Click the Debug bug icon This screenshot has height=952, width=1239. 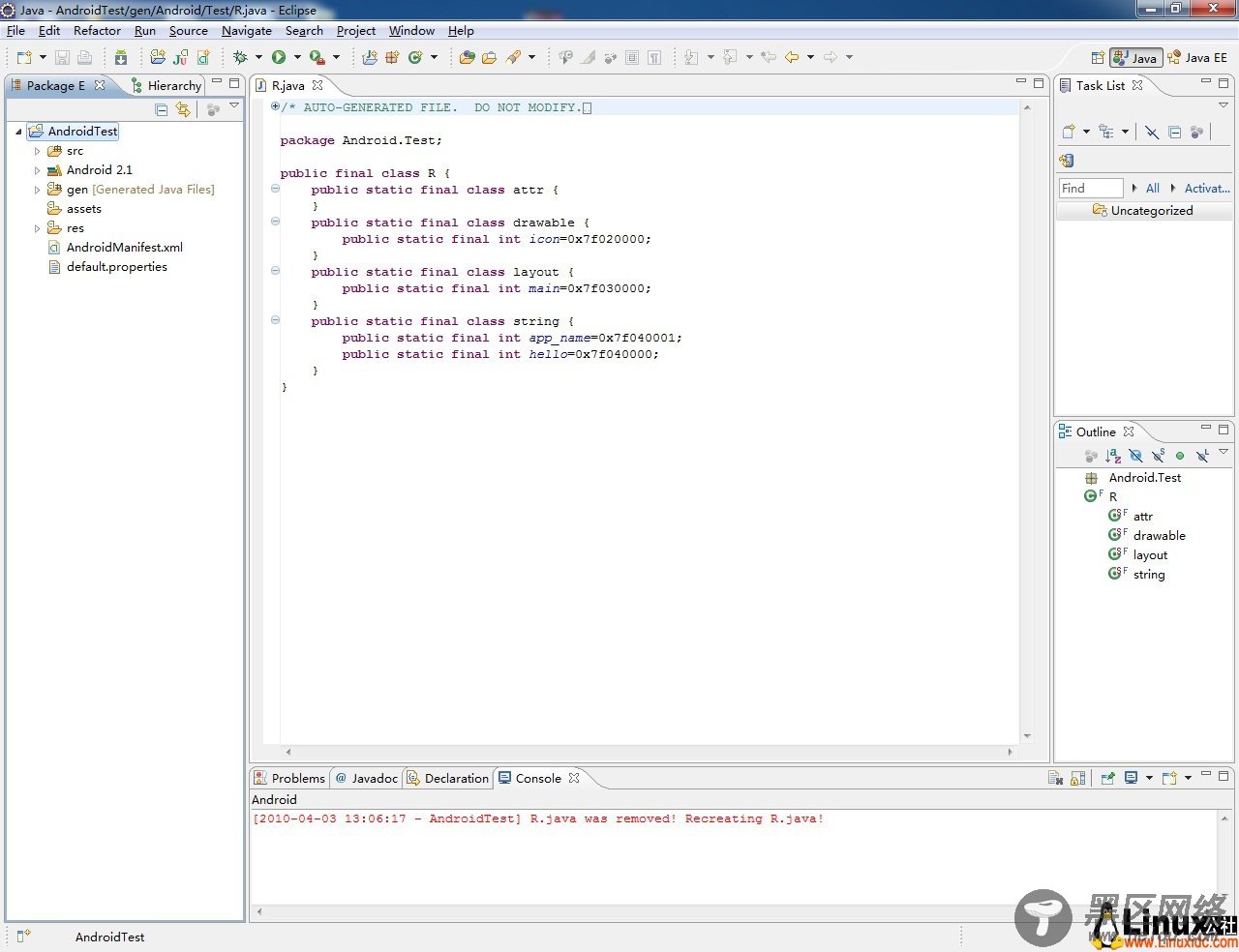tap(240, 57)
